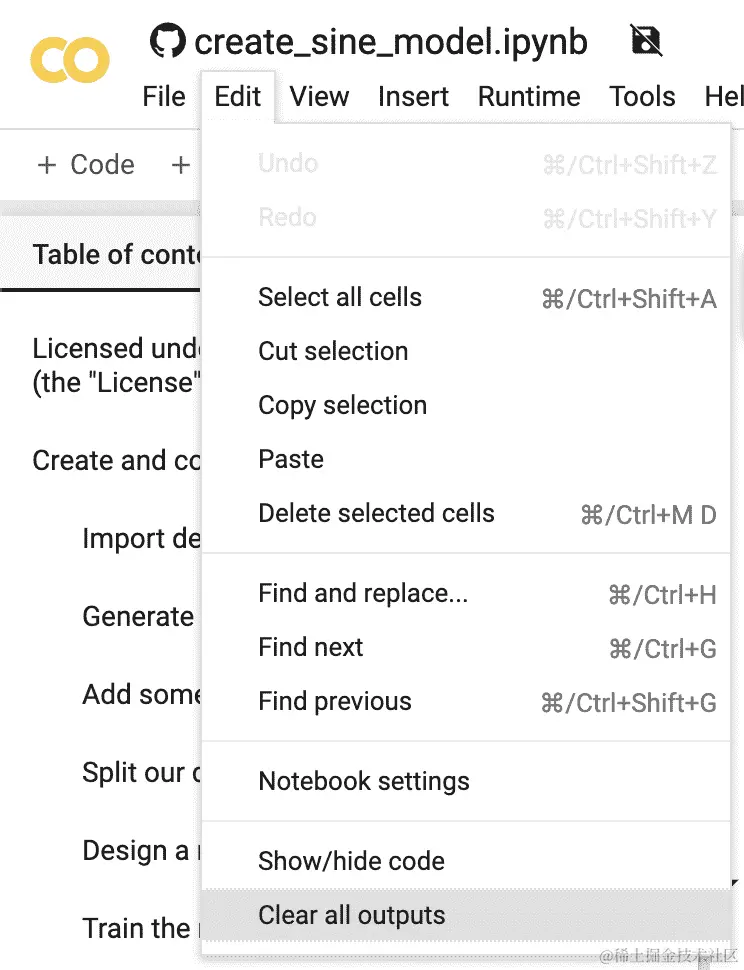Screen dimensions: 744x970
Task: Open the View menu
Action: tap(319, 97)
